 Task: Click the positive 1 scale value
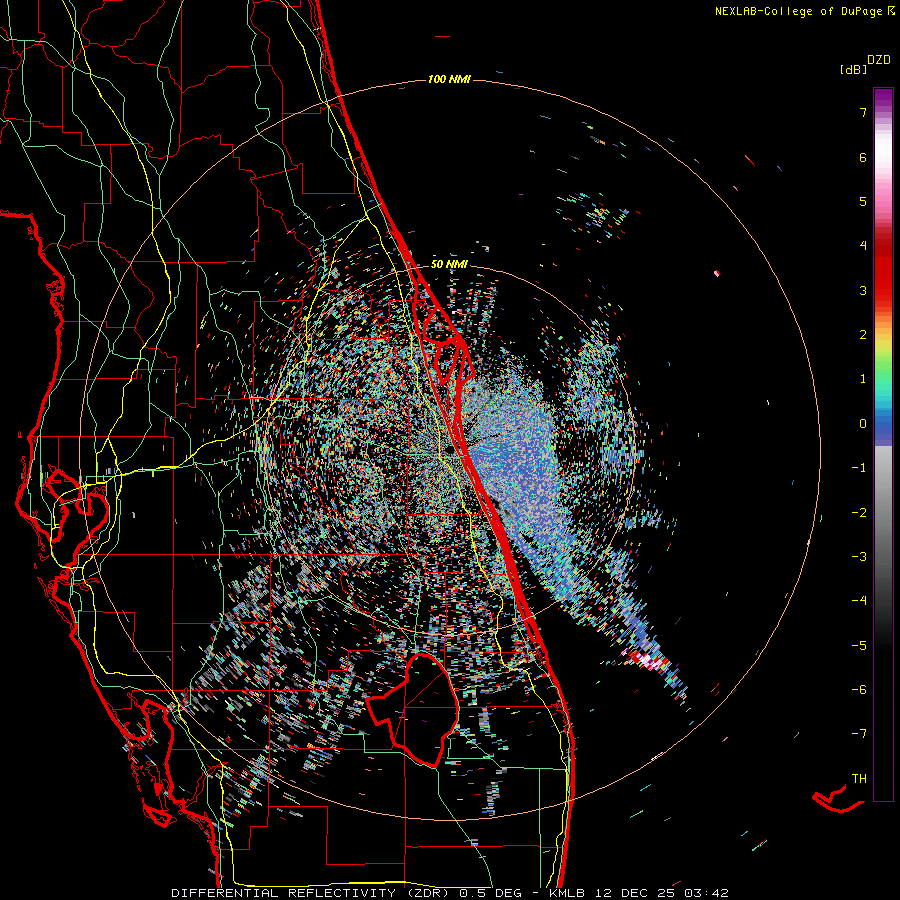(863, 379)
